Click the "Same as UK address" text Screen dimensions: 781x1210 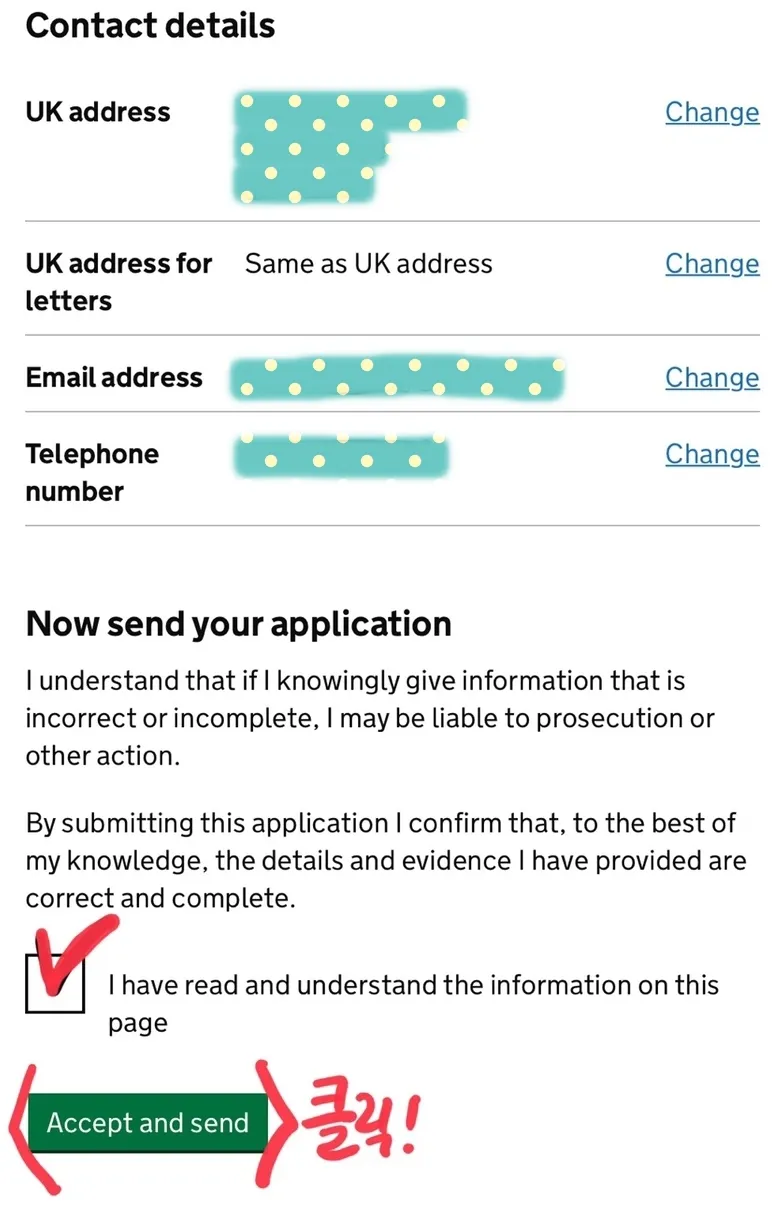[x=368, y=264]
